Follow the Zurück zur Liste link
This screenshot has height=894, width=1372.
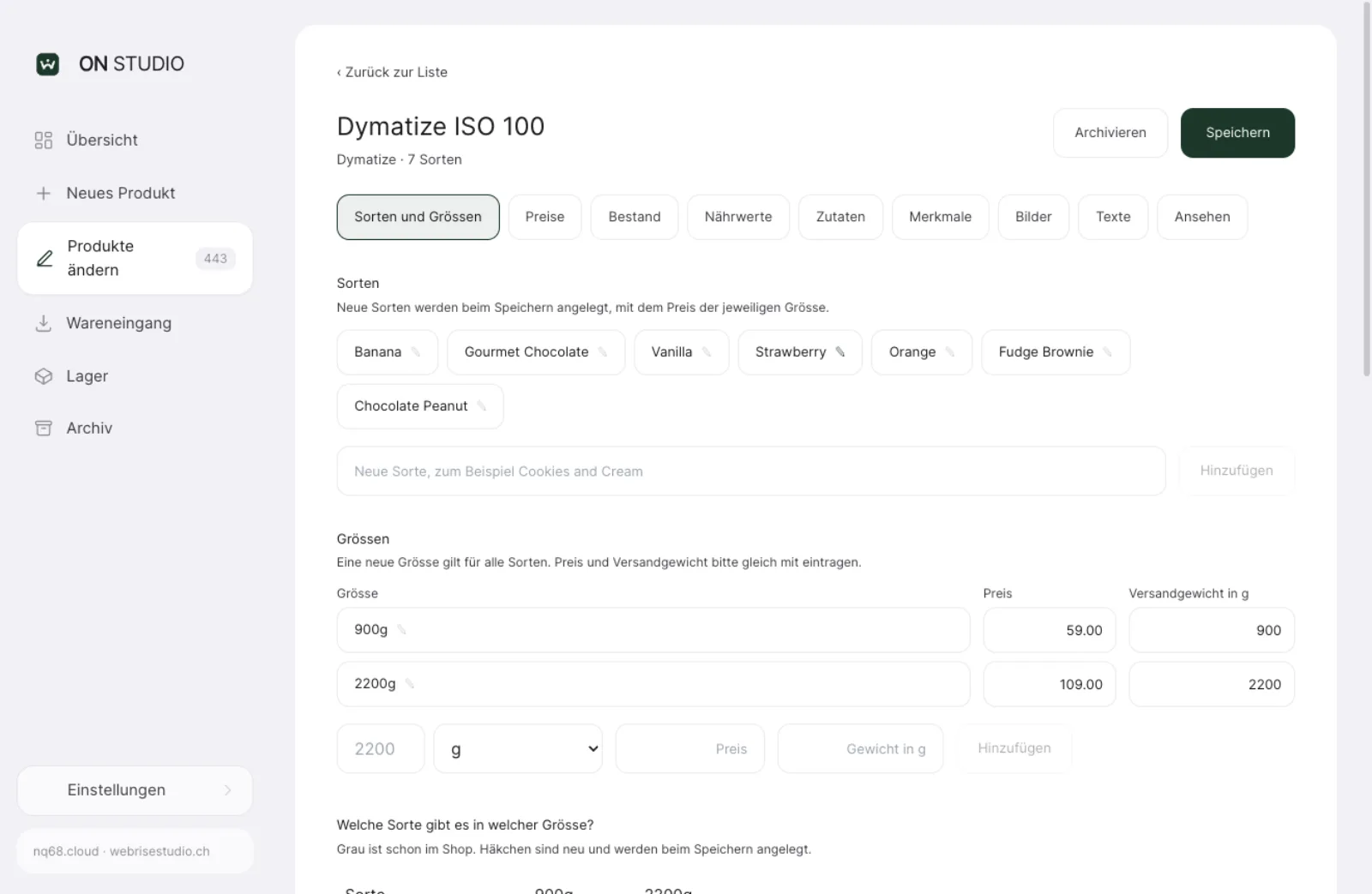pos(392,72)
